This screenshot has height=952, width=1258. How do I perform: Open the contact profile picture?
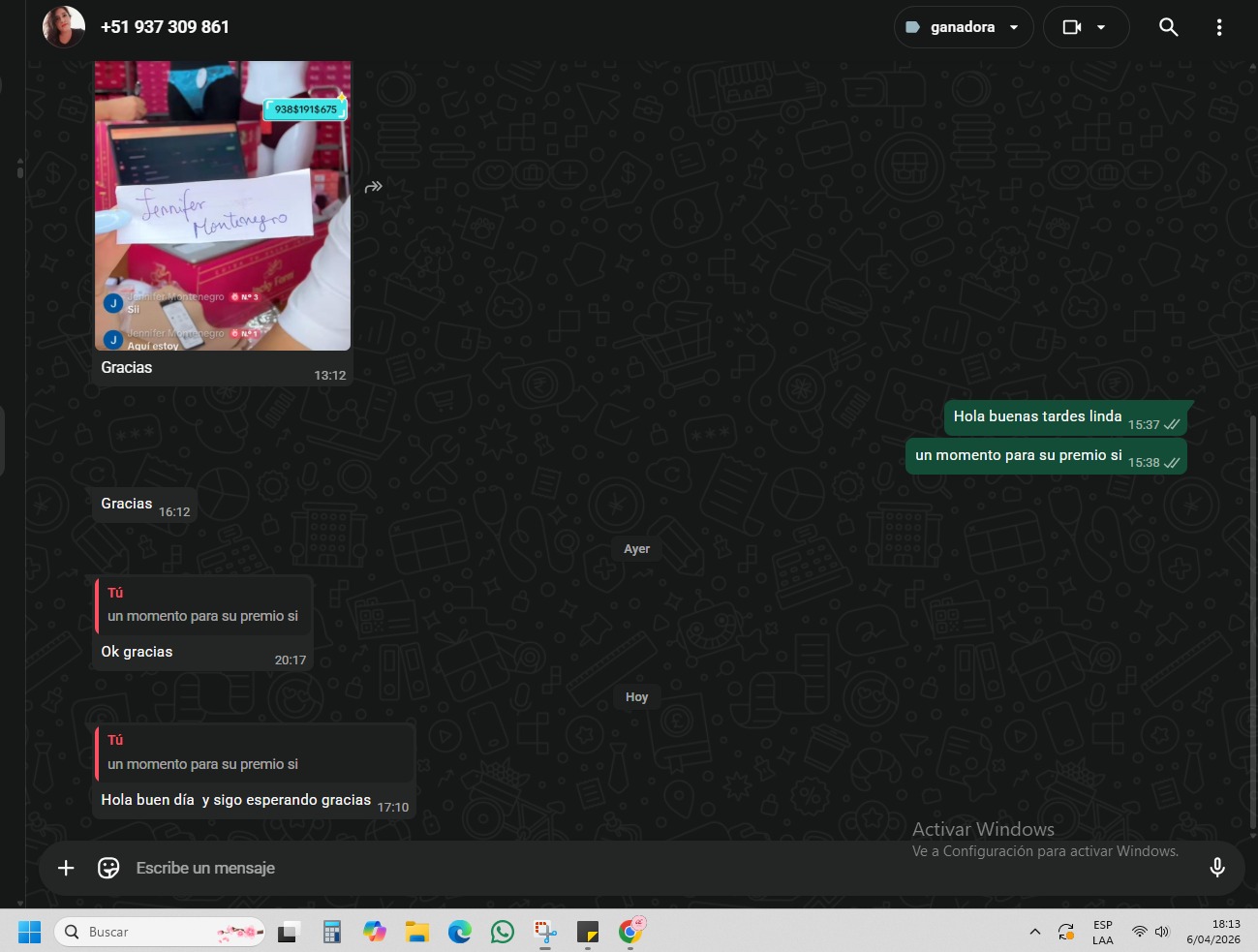64,27
